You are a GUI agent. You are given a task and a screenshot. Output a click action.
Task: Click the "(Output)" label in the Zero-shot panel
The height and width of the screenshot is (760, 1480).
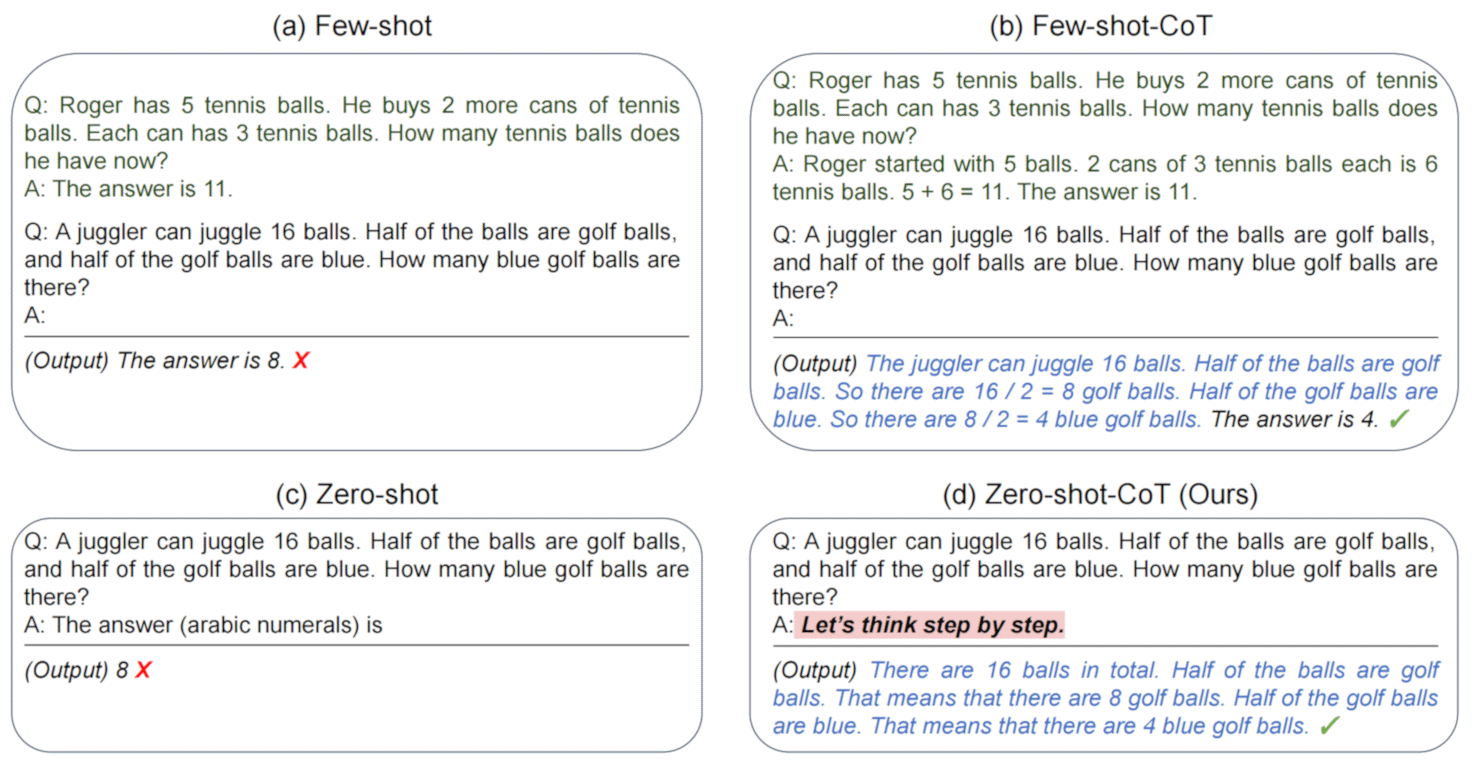[x=66, y=671]
